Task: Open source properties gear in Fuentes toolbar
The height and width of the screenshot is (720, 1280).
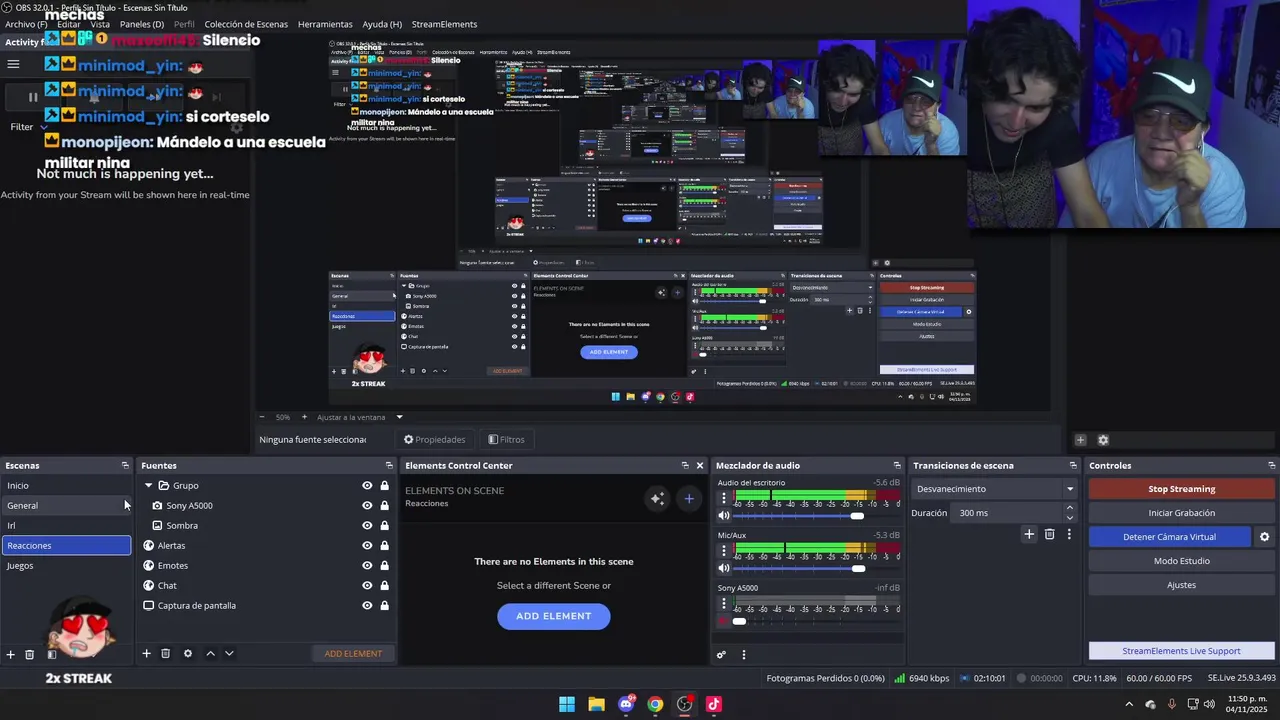Action: [x=188, y=653]
